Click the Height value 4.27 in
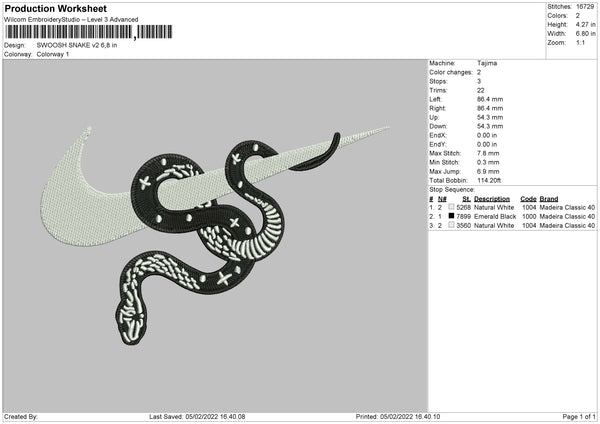 pyautogui.click(x=585, y=24)
